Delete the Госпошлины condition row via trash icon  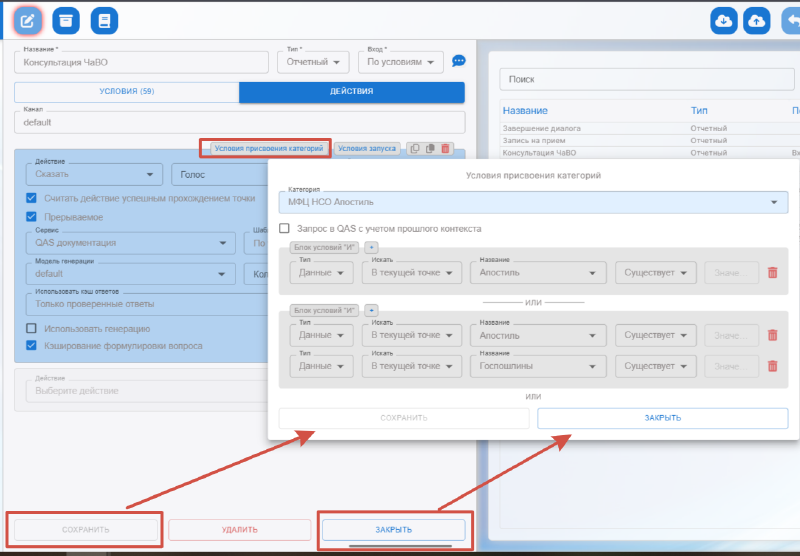pyautogui.click(x=772, y=366)
